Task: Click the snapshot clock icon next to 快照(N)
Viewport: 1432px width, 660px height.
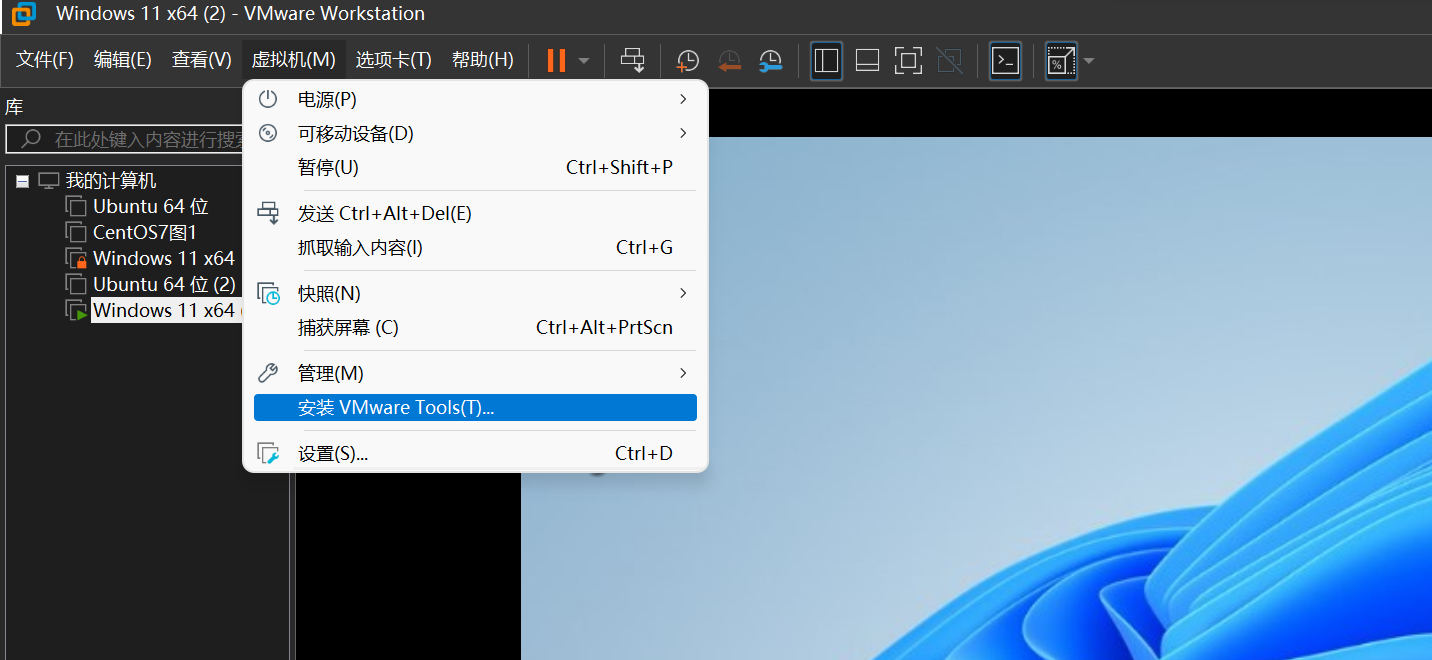Action: coord(269,293)
